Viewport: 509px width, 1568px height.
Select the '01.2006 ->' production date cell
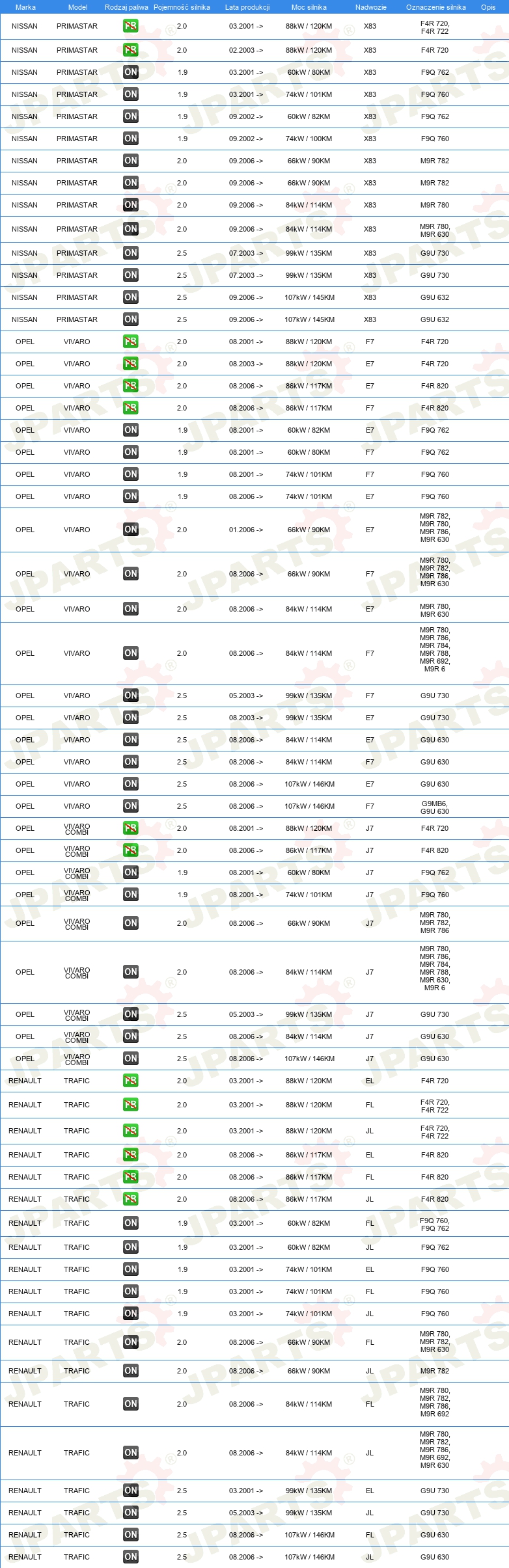[246, 530]
